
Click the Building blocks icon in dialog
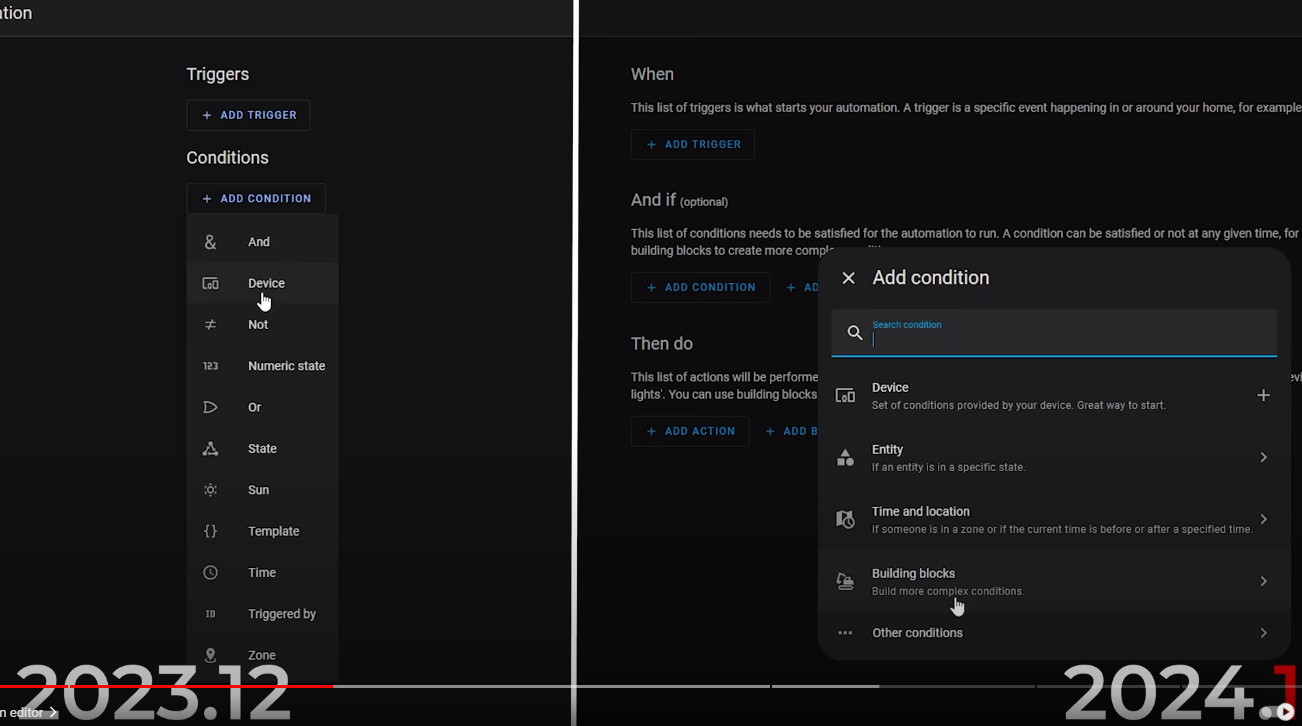pos(845,581)
